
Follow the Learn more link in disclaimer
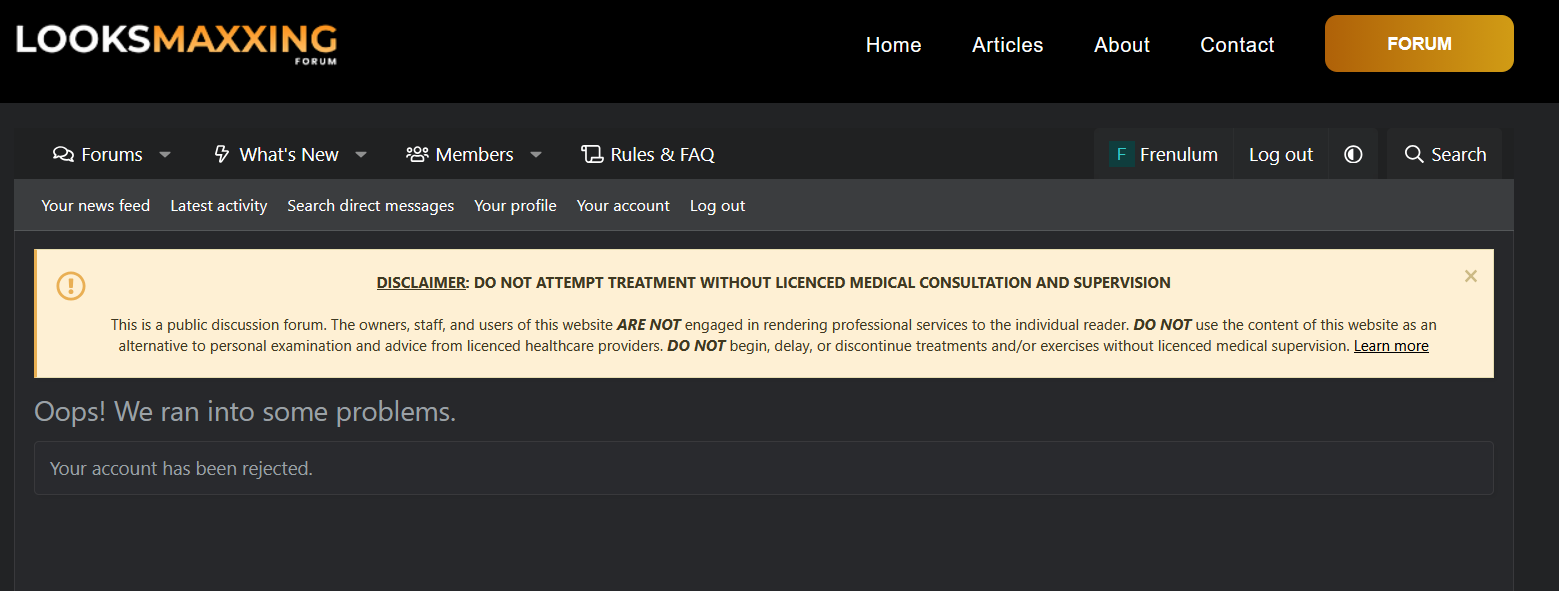pyautogui.click(x=1390, y=346)
